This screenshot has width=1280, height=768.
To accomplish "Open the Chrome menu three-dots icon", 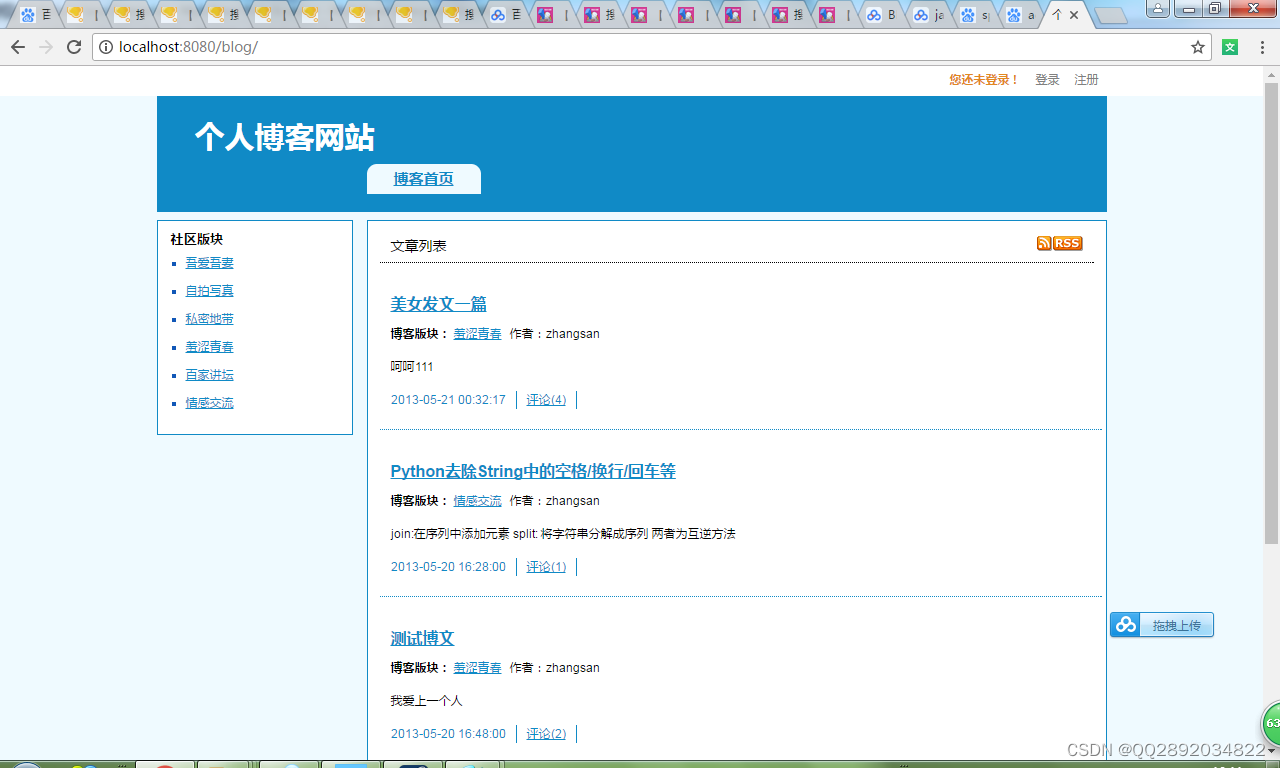I will tap(1262, 47).
